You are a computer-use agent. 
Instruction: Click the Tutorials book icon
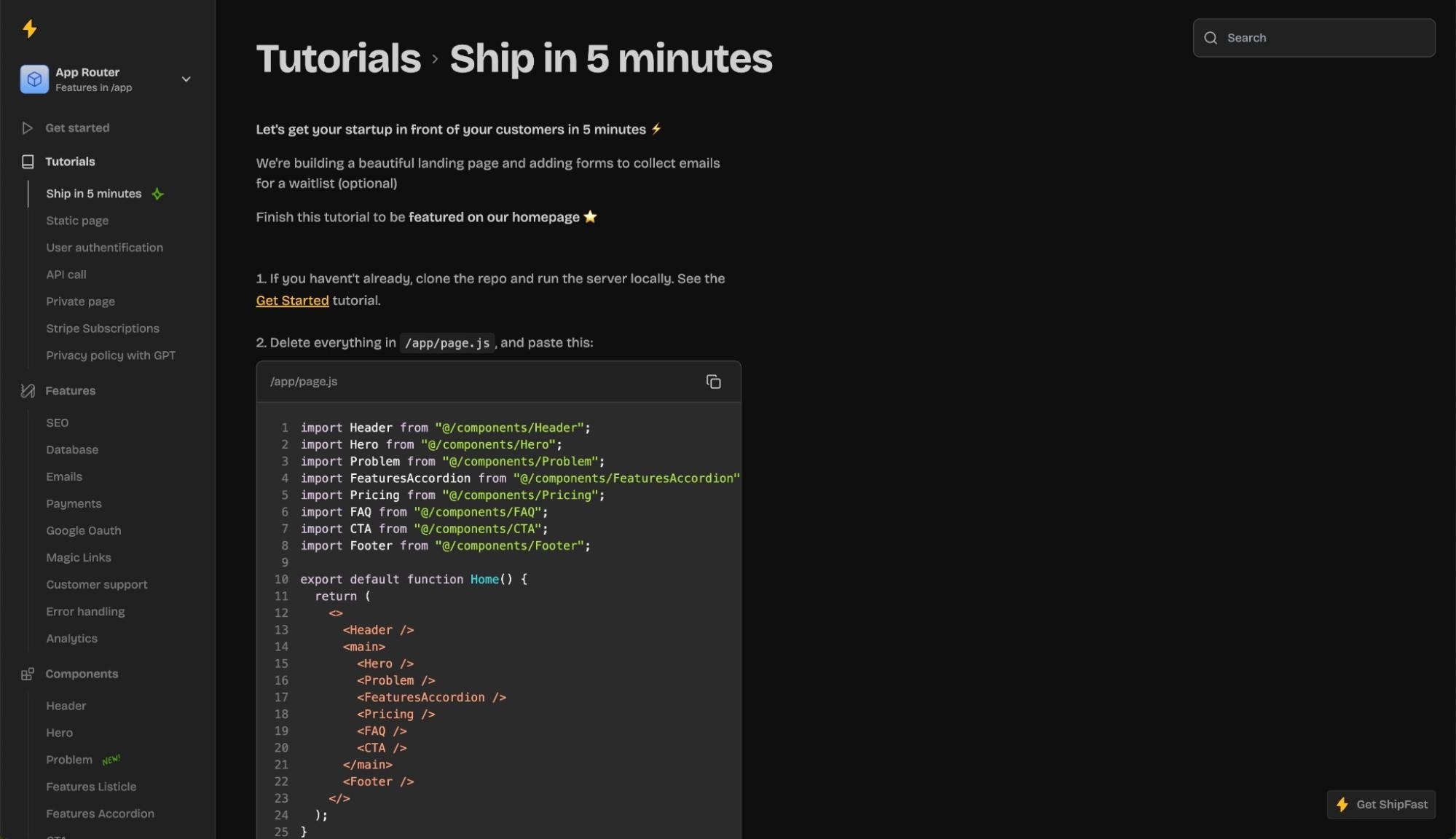click(x=28, y=162)
